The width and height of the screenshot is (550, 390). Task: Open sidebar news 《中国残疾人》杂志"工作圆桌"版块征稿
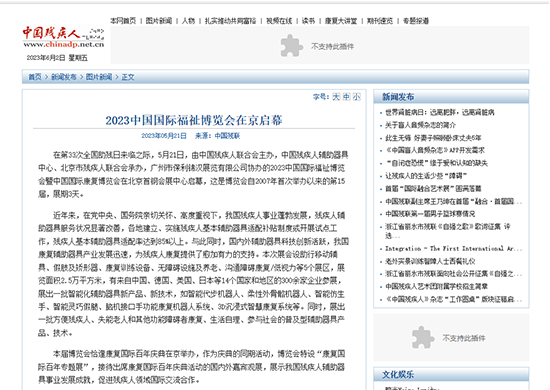click(453, 299)
